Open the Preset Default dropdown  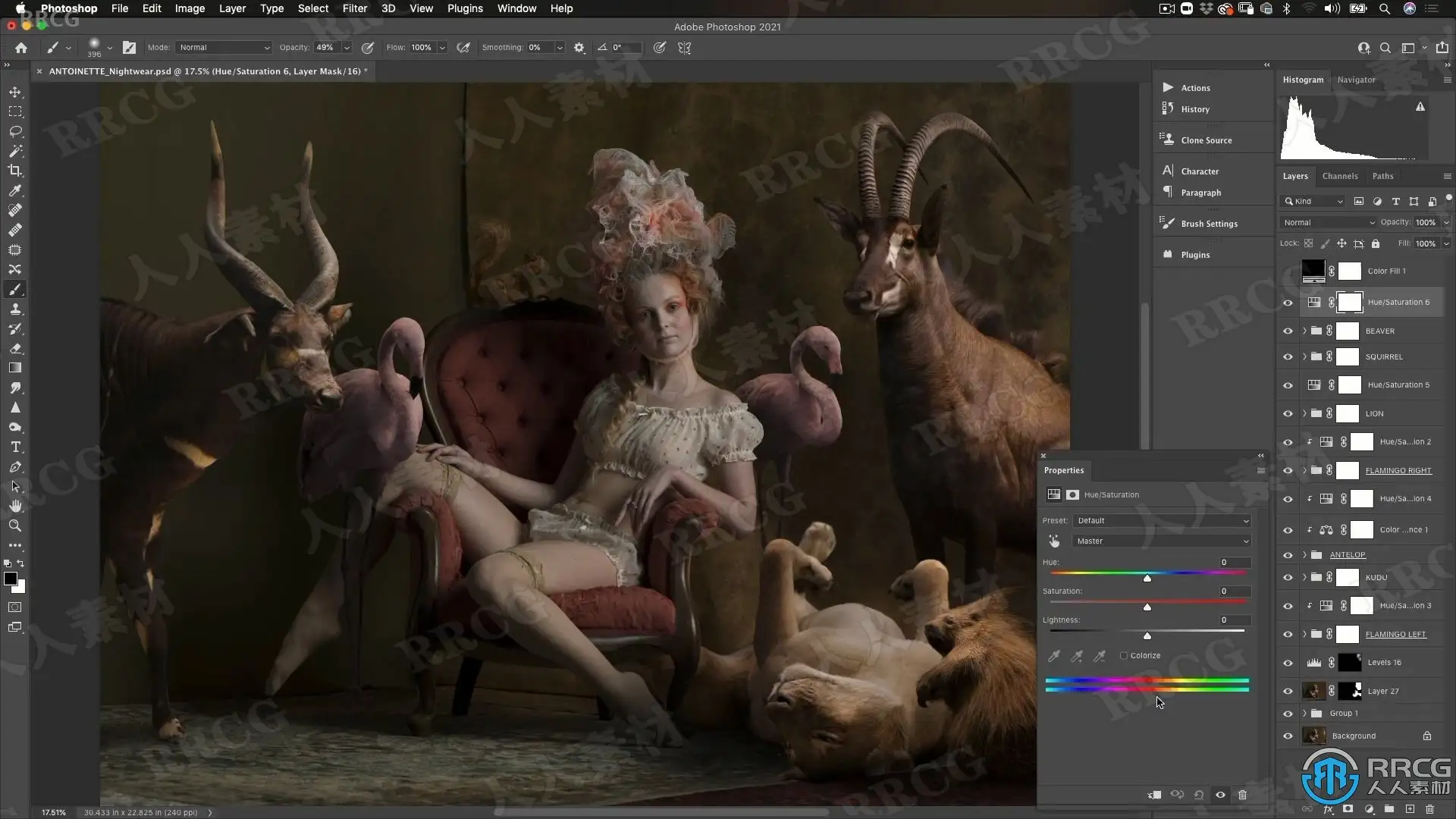[x=1161, y=520]
